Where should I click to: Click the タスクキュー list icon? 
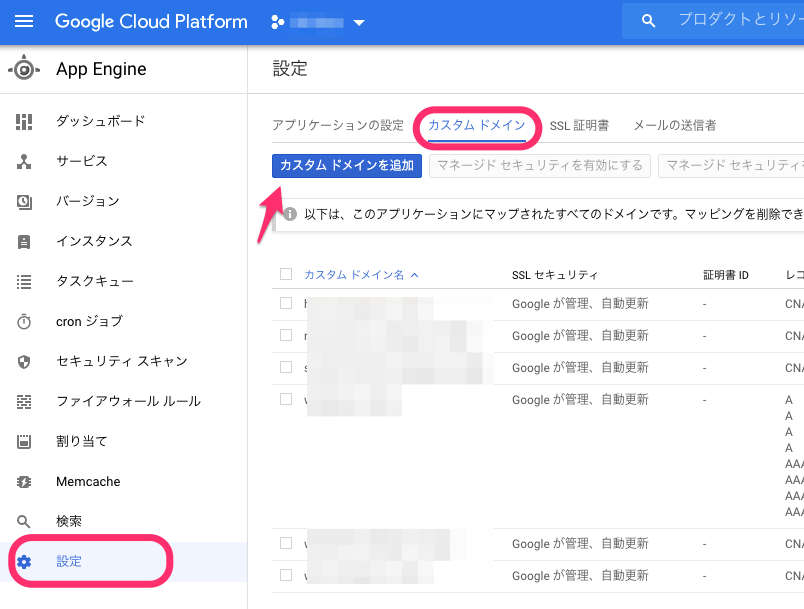coord(24,281)
